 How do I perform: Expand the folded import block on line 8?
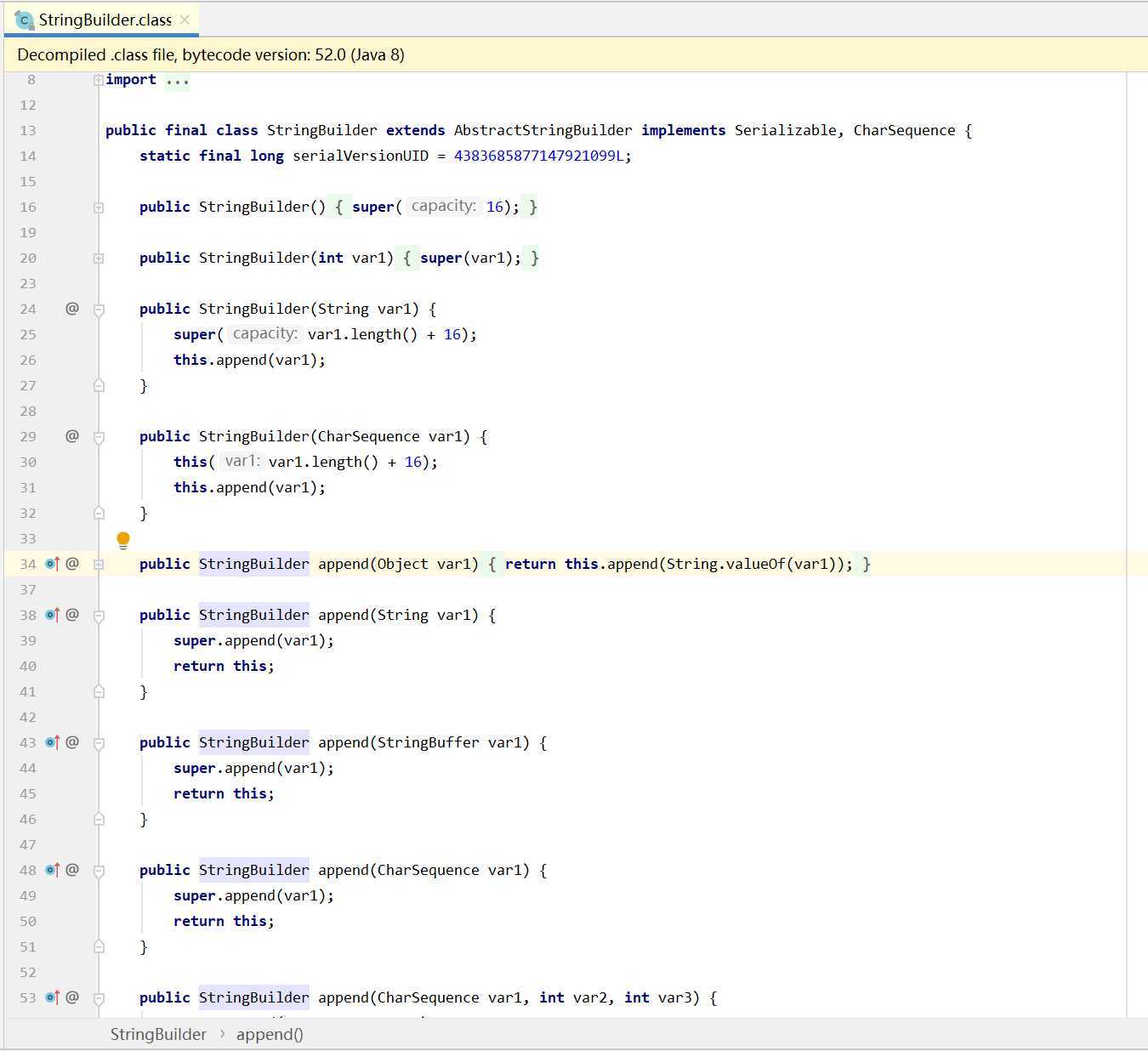99,80
